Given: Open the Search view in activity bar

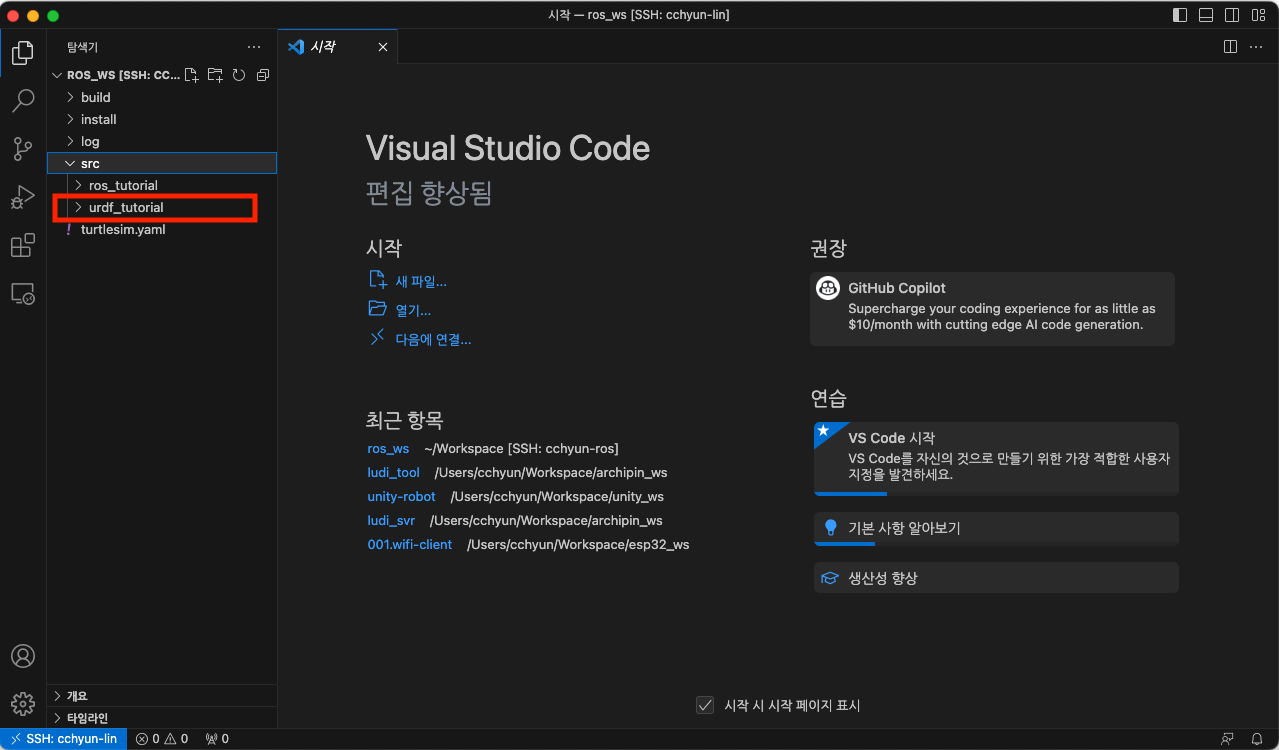Looking at the screenshot, I should click(x=23, y=101).
